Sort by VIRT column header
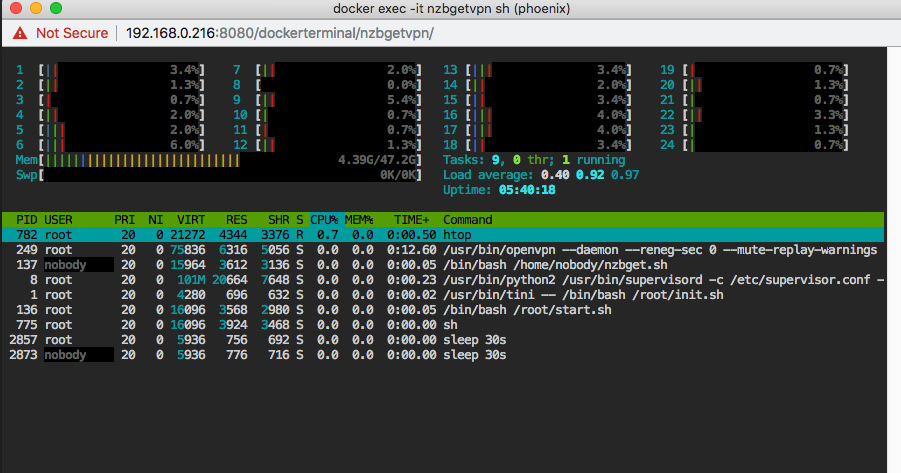 click(x=191, y=220)
